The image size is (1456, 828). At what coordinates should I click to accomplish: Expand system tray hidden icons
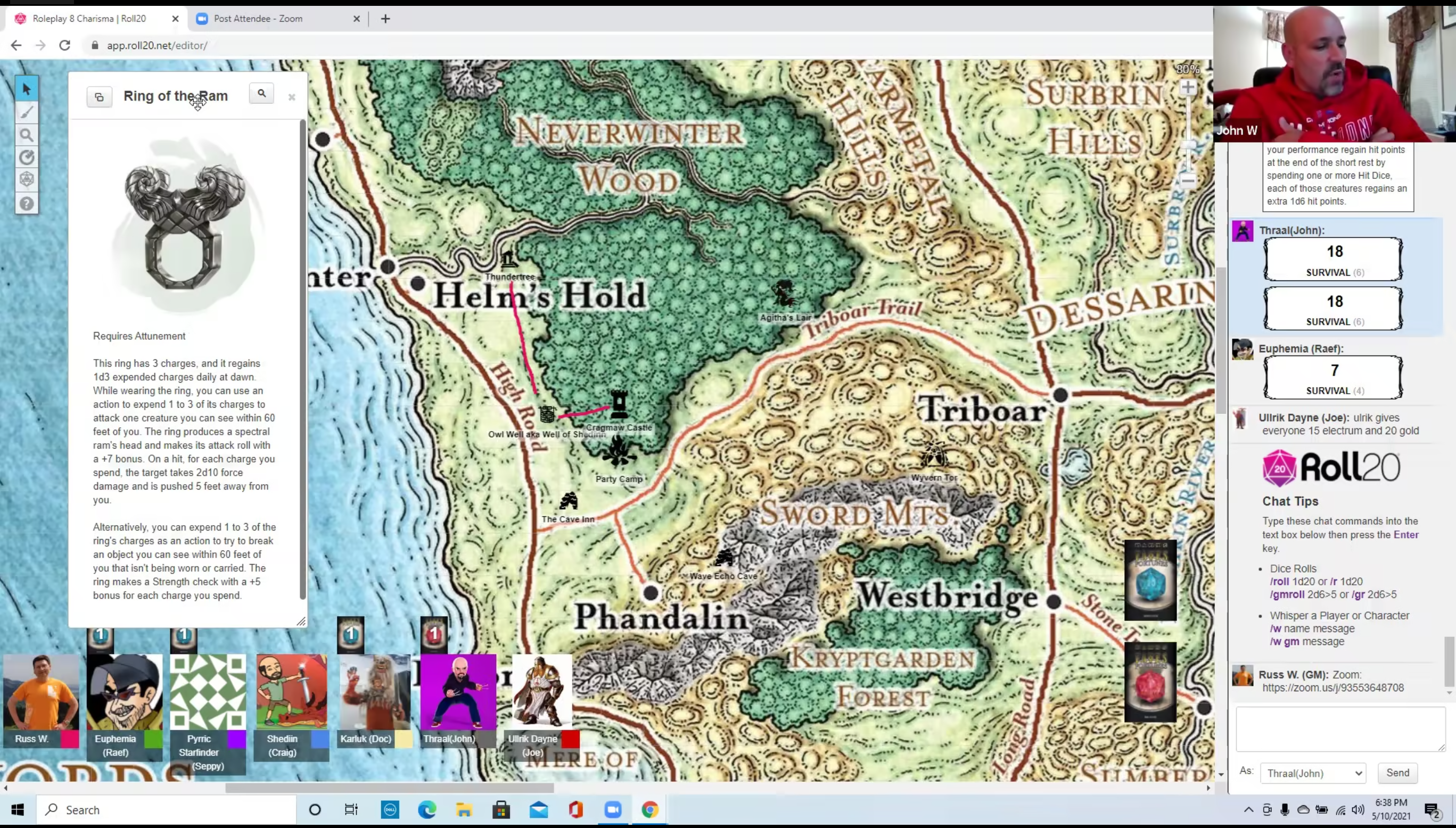point(1248,810)
